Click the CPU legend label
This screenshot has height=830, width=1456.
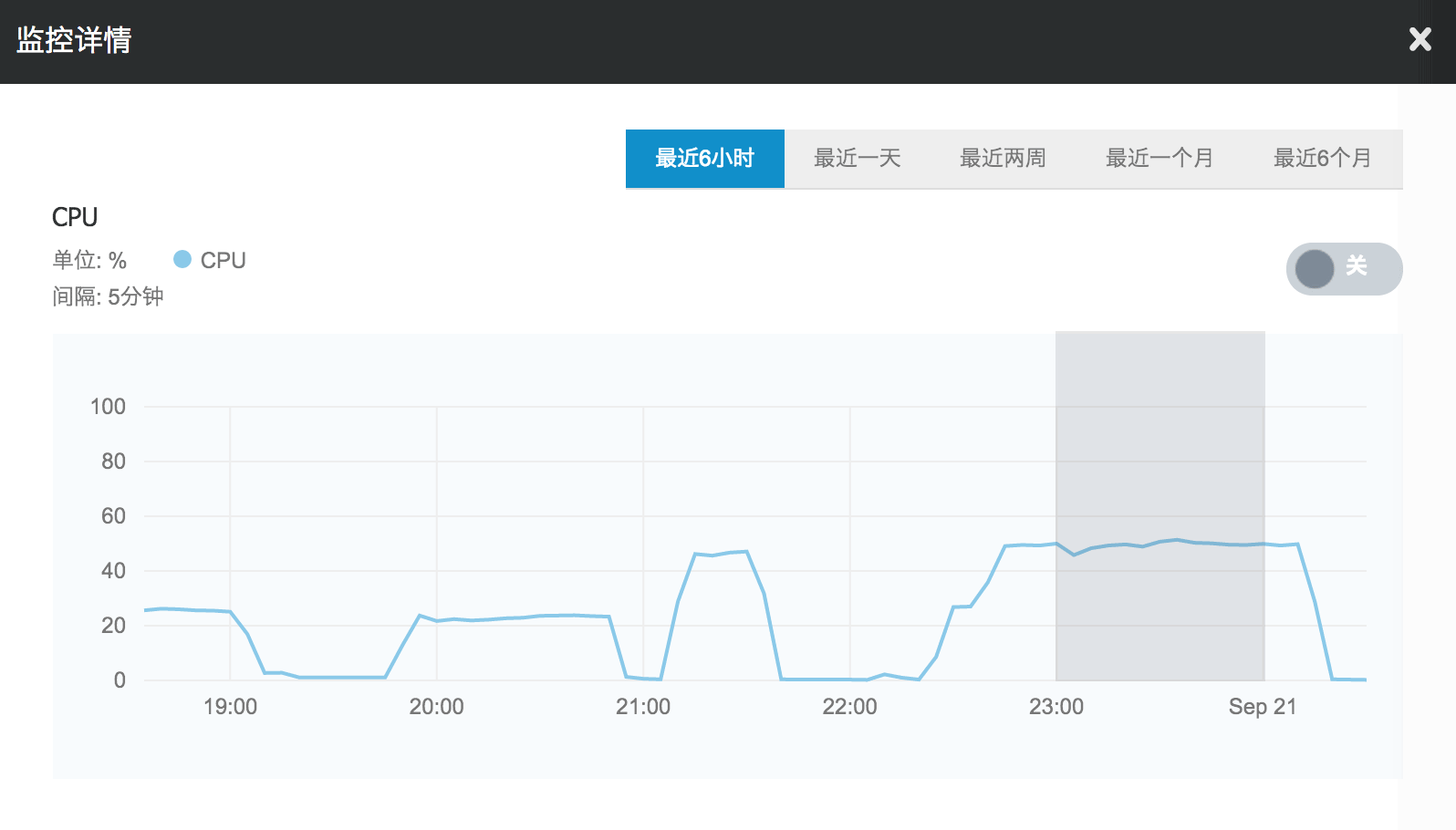tap(223, 261)
